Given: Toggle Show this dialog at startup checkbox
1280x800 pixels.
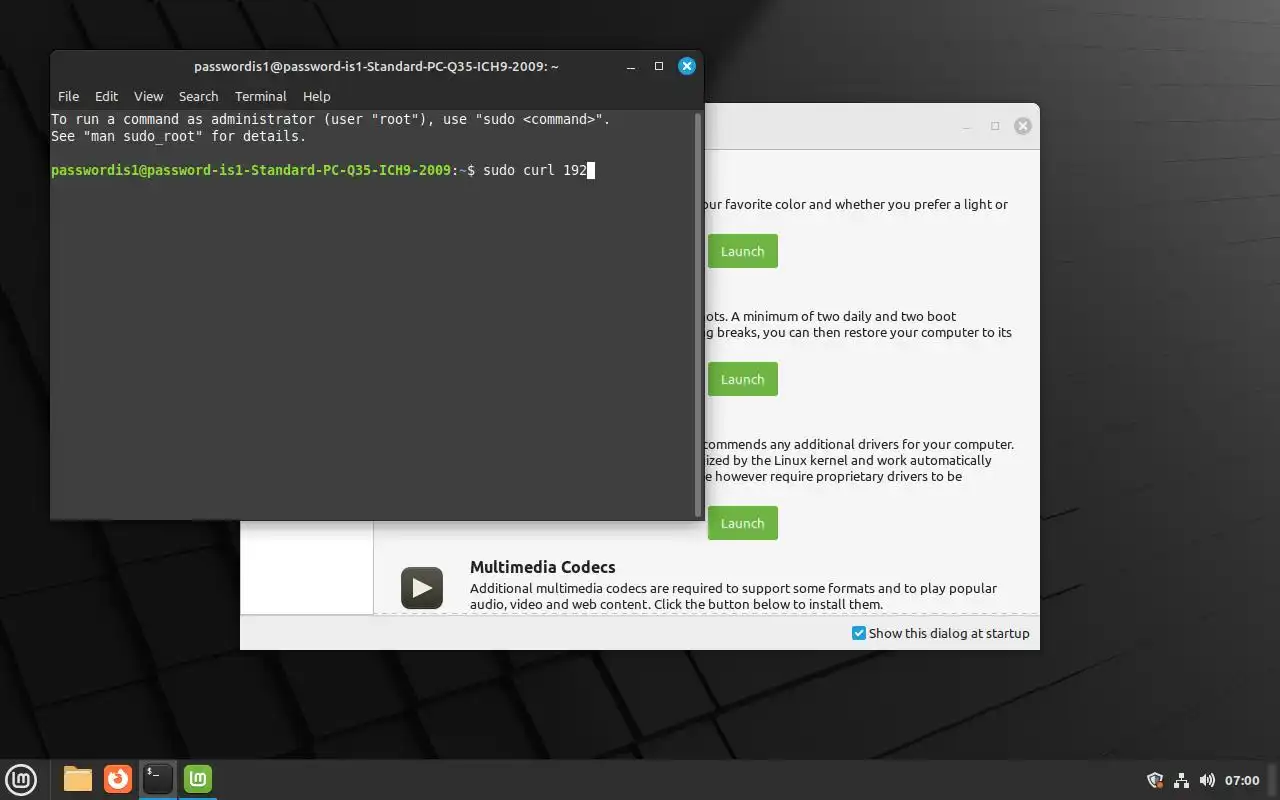Looking at the screenshot, I should coord(858,633).
